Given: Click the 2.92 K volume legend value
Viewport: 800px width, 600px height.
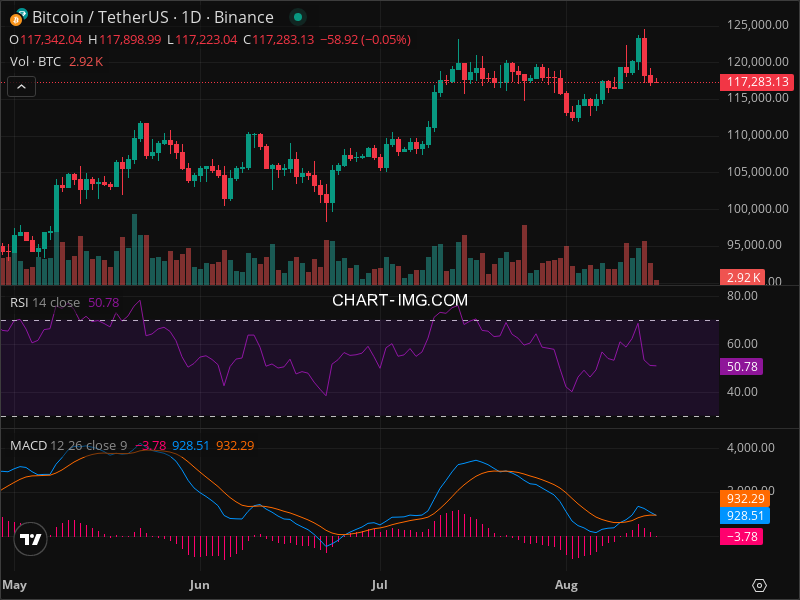Looking at the screenshot, I should pos(86,62).
